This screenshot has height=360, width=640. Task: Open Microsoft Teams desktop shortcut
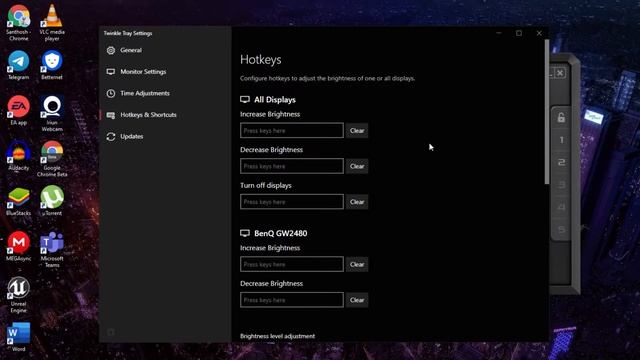pos(52,249)
